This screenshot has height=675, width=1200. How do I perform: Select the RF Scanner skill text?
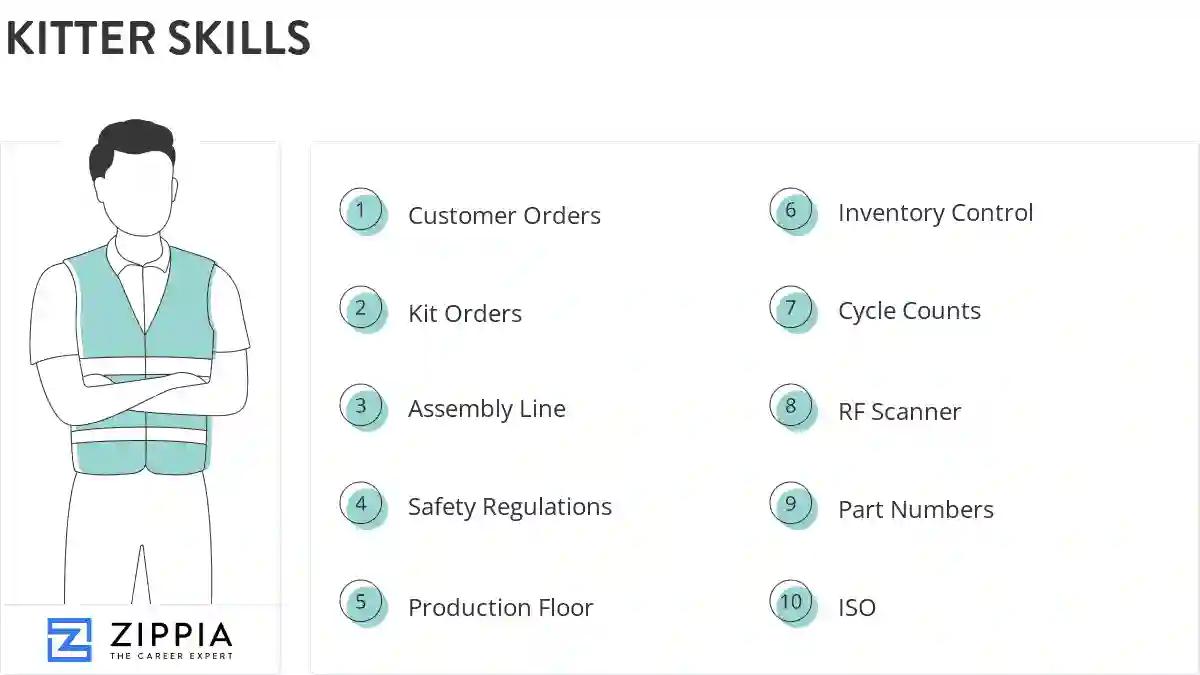point(900,412)
